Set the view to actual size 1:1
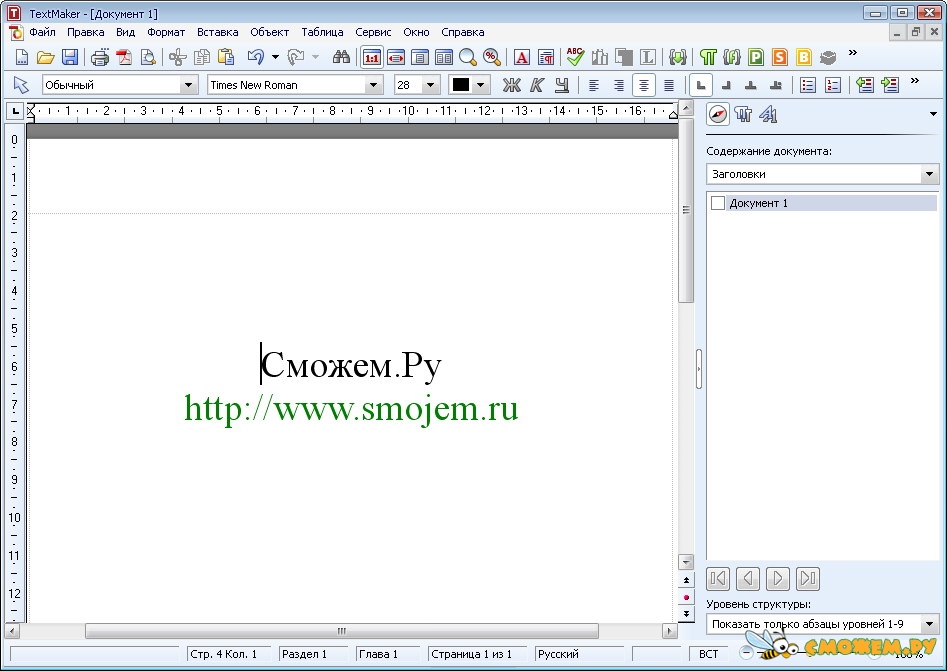The height and width of the screenshot is (671, 947). [371, 57]
